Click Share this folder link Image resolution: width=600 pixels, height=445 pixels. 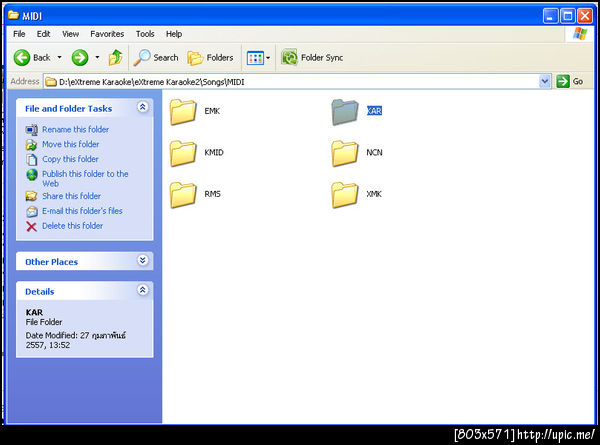tap(71, 196)
